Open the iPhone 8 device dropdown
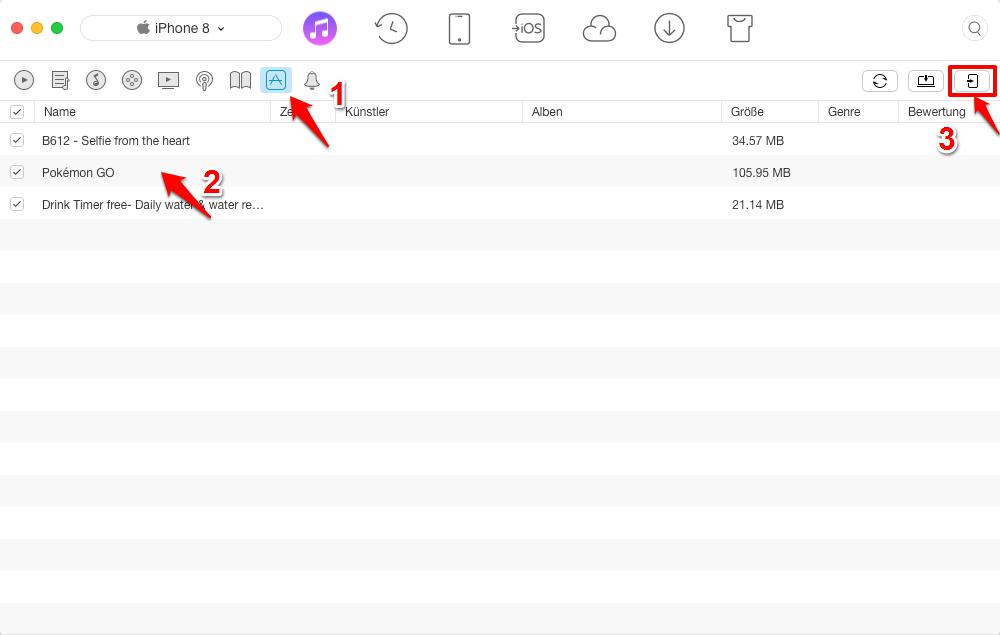Image resolution: width=1000 pixels, height=635 pixels. (180, 28)
